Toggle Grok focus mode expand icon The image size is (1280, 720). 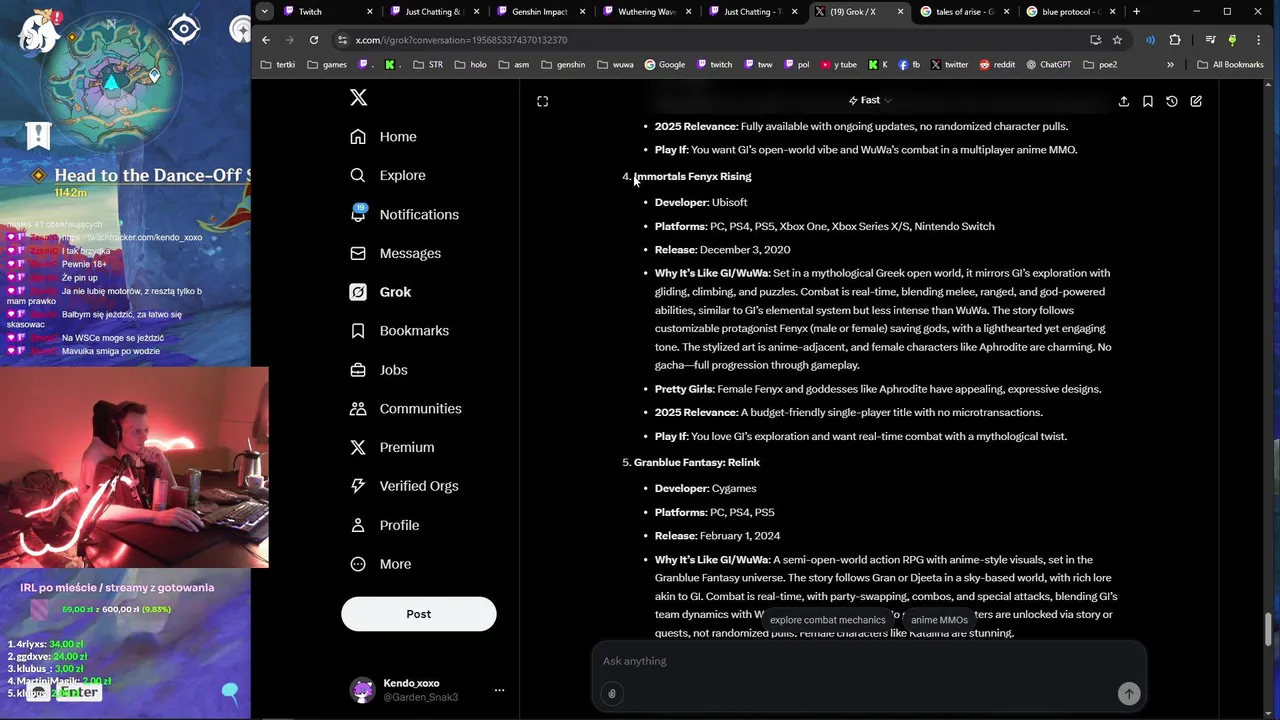tap(543, 101)
